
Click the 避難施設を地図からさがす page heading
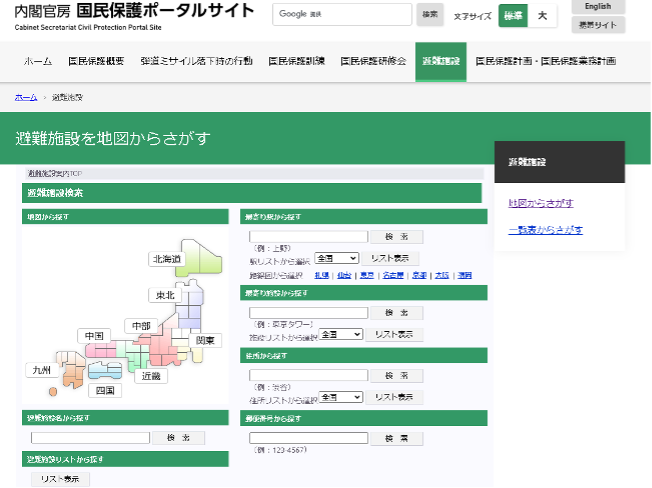(x=113, y=138)
